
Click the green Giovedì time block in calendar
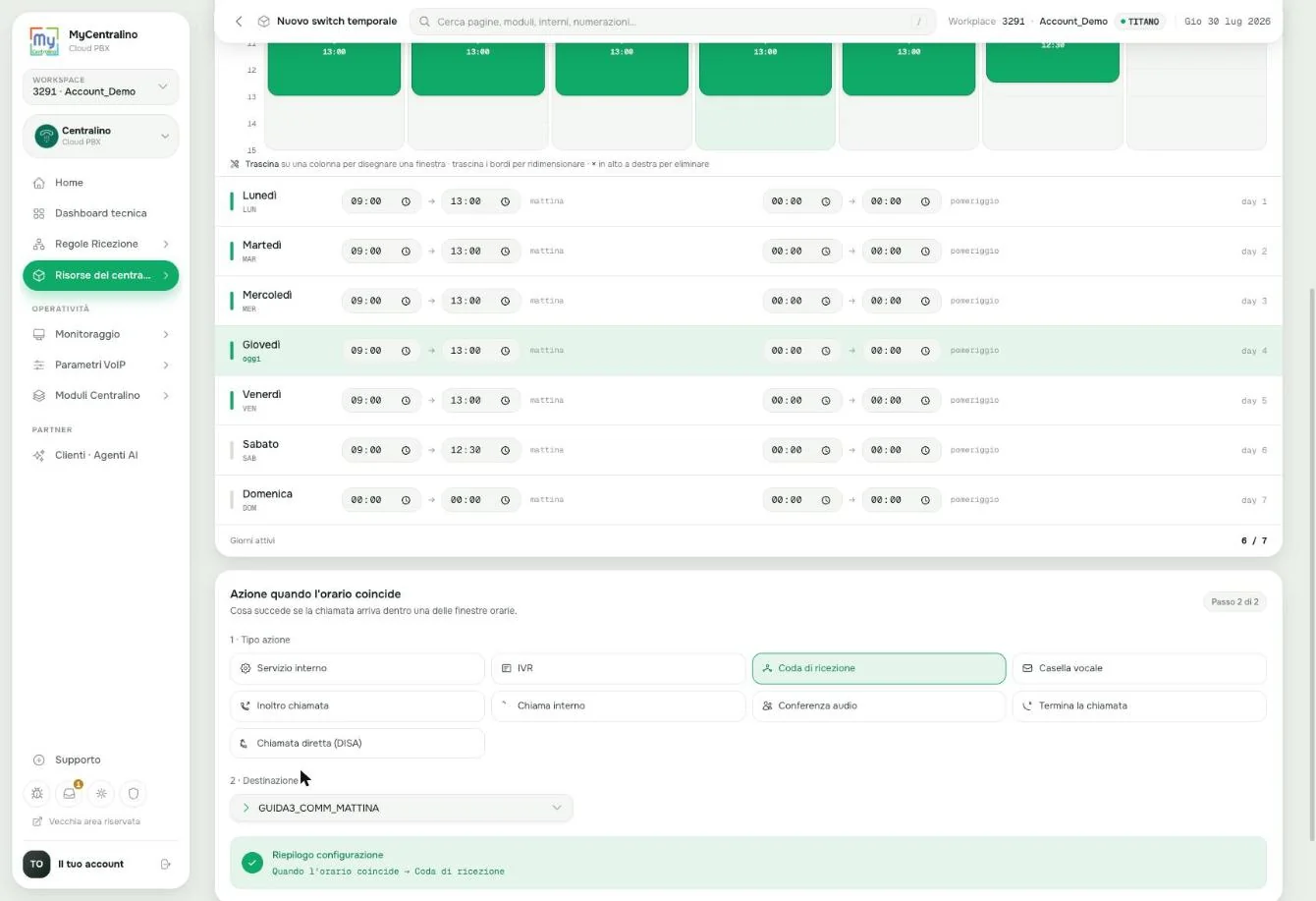point(765,69)
